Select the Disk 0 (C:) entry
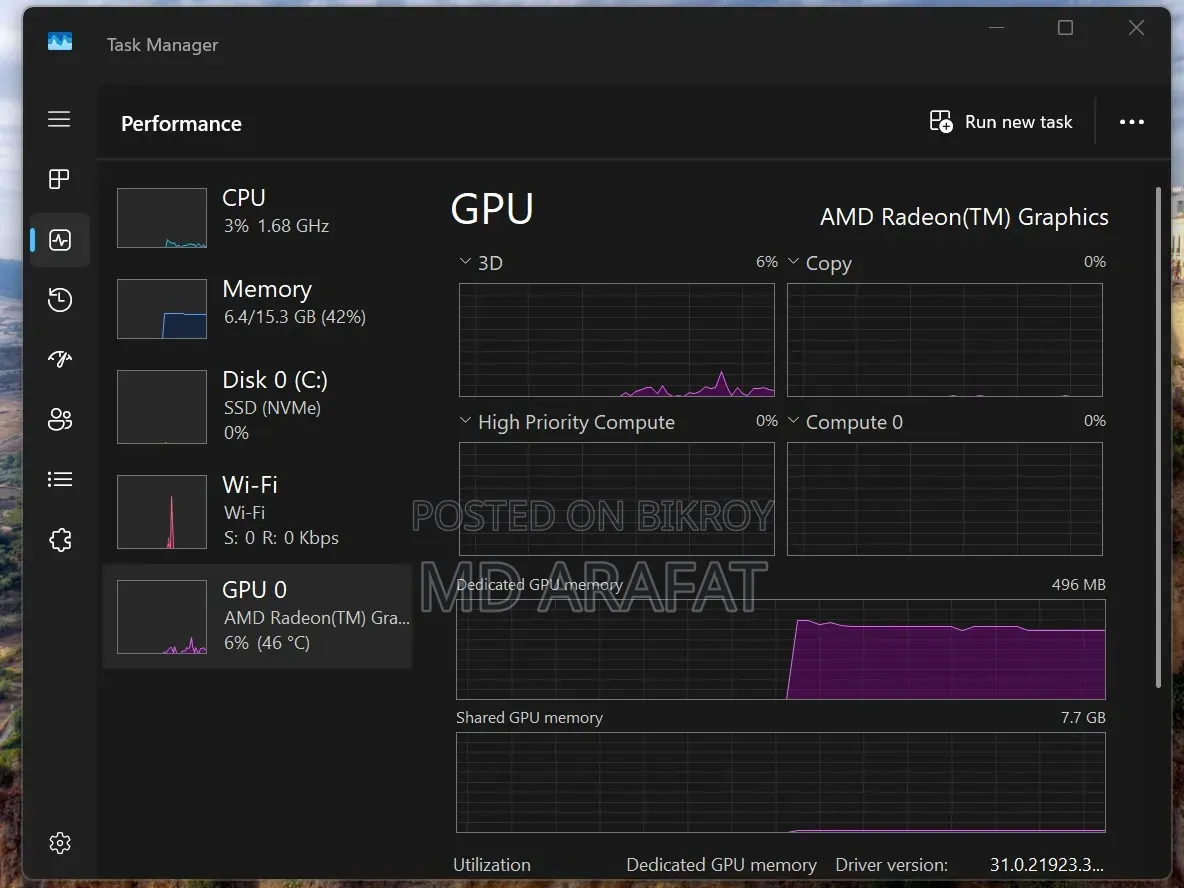 [257, 406]
